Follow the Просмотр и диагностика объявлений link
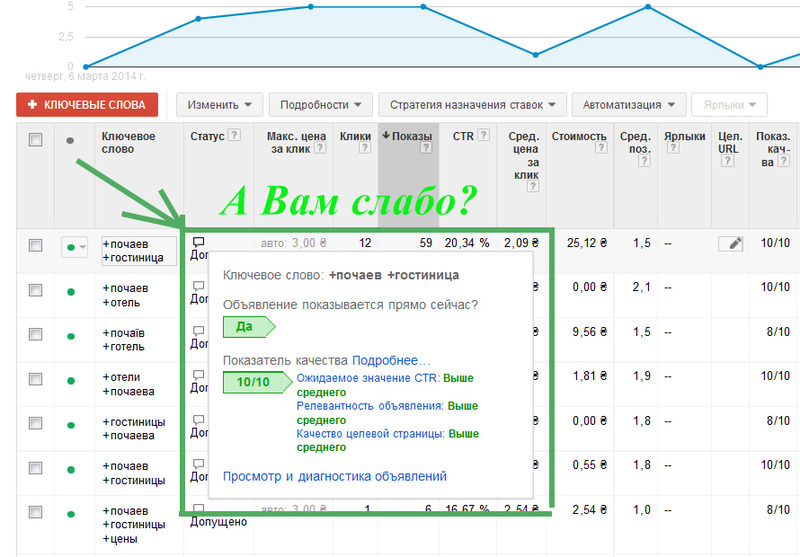This screenshot has height=557, width=800. (x=334, y=477)
